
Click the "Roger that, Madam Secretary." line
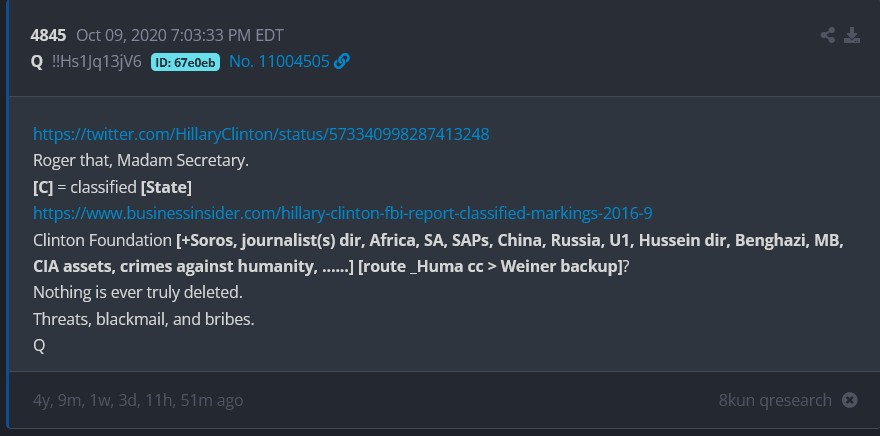pyautogui.click(x=141, y=160)
